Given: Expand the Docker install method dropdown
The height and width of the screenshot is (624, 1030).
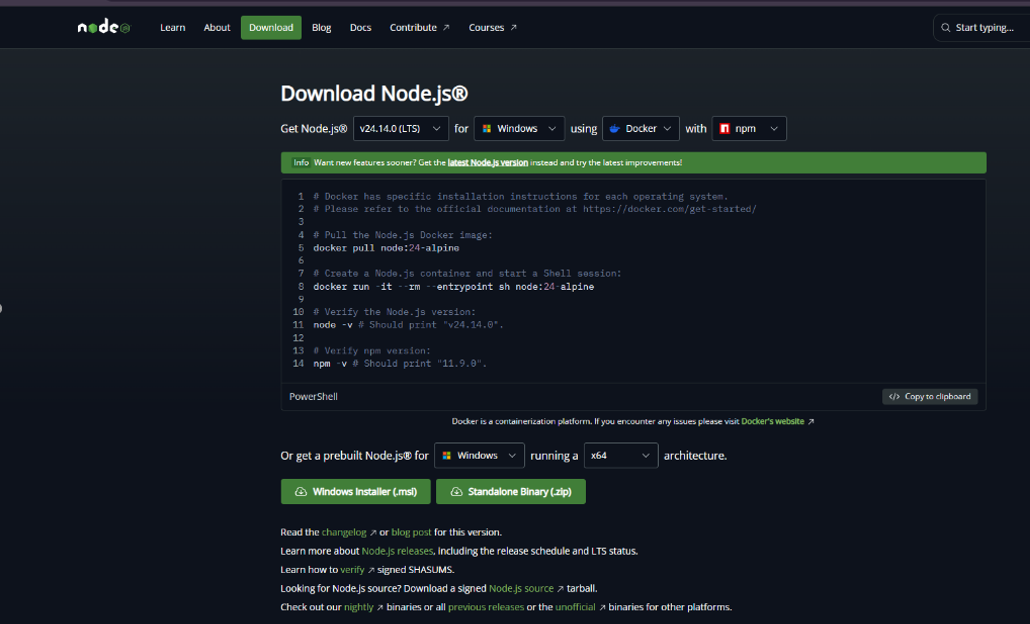Looking at the screenshot, I should click(x=641, y=129).
